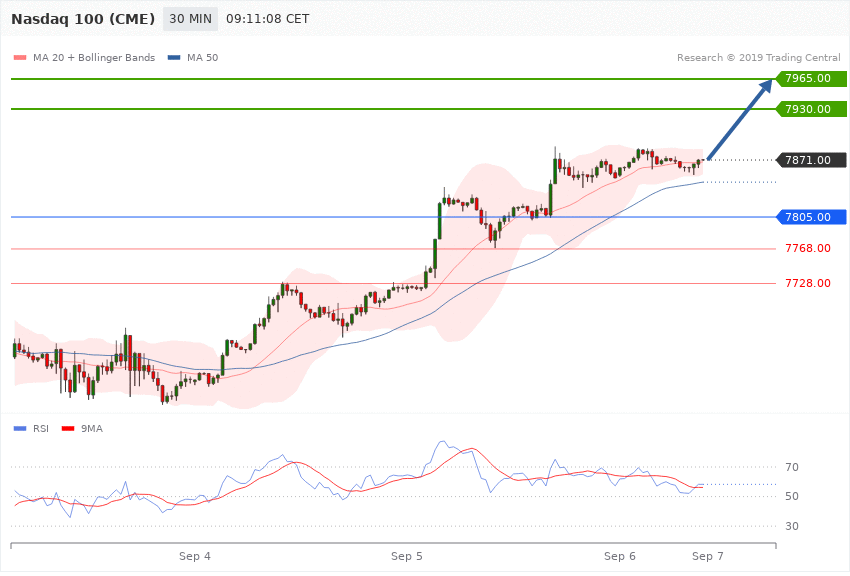This screenshot has width=850, height=576.
Task: Click the 7805.00 blue pivot price tag
Action: point(812,217)
